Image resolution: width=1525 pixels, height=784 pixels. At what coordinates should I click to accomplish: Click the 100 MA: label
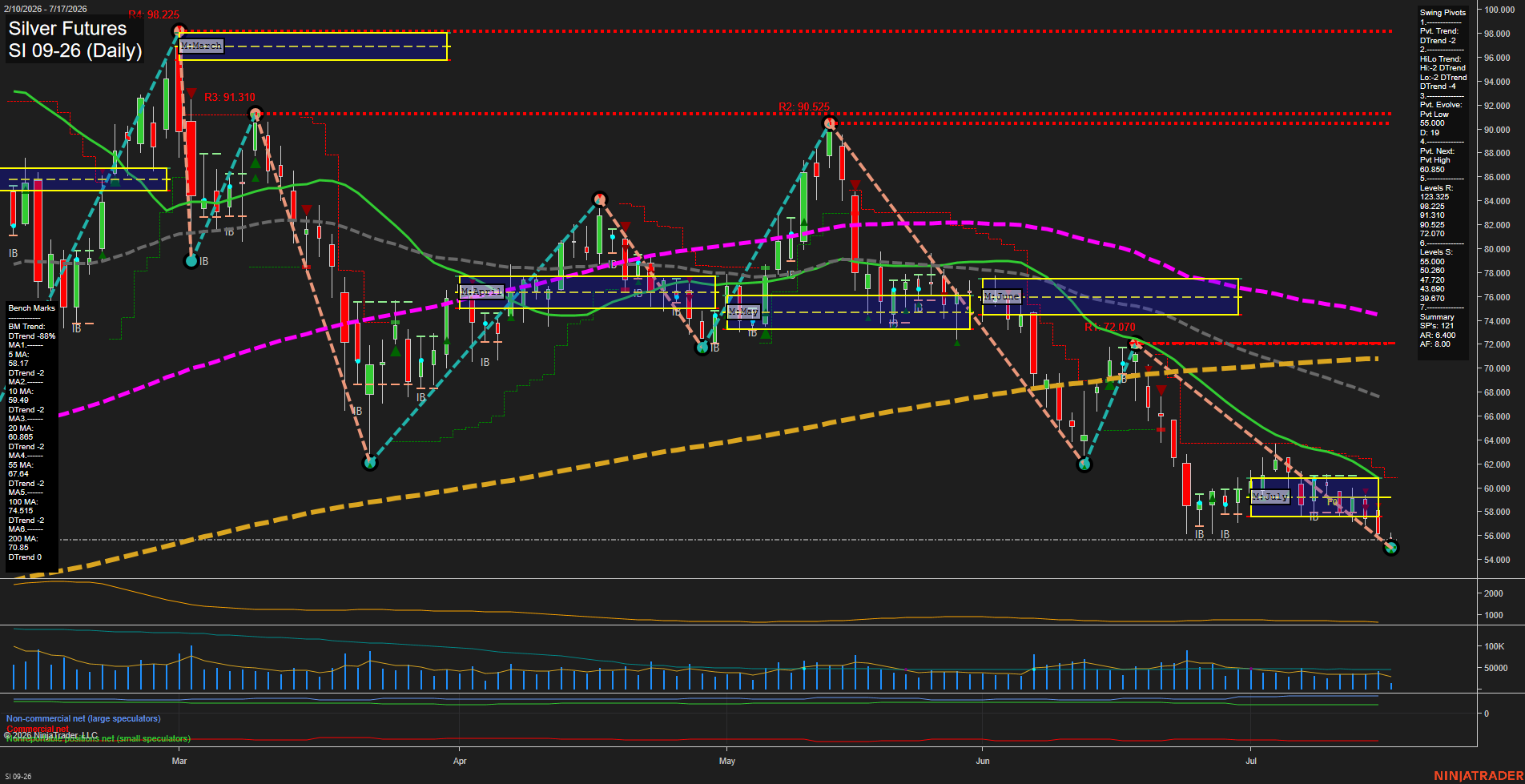pyautogui.click(x=23, y=502)
